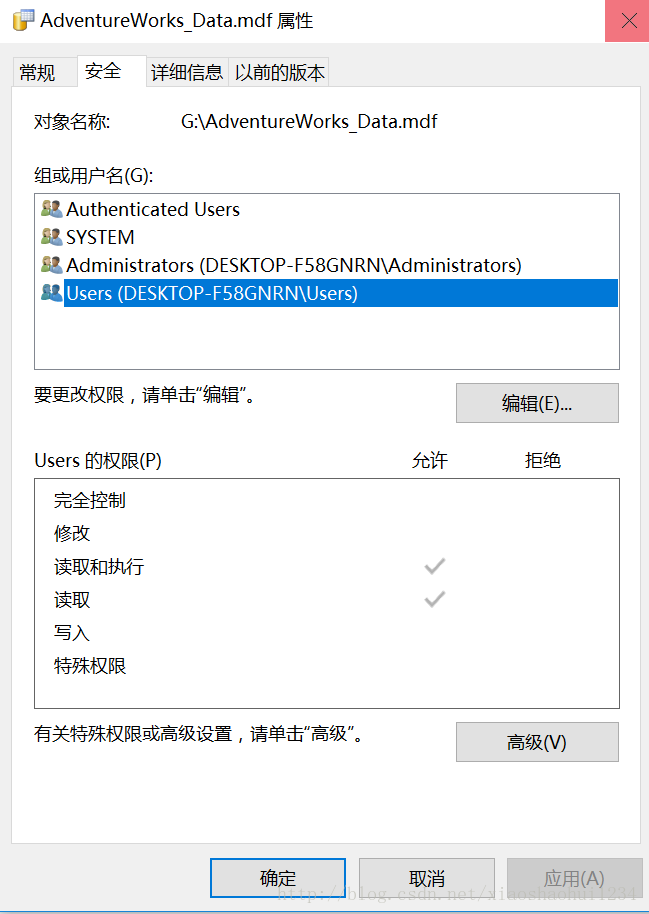Switch to the 常规 tab

tap(38, 73)
